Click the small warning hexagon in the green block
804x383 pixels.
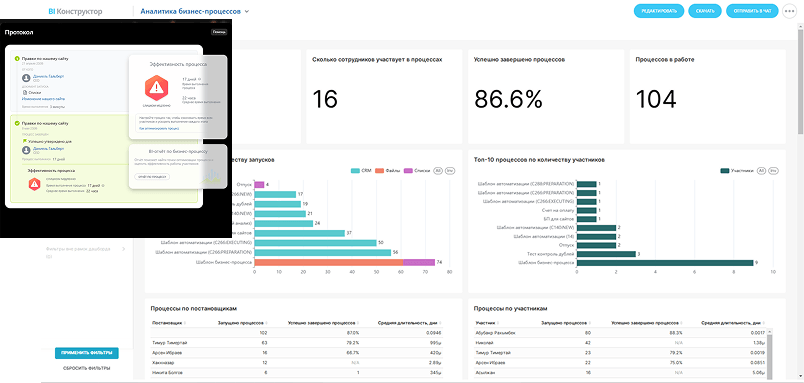34,183
